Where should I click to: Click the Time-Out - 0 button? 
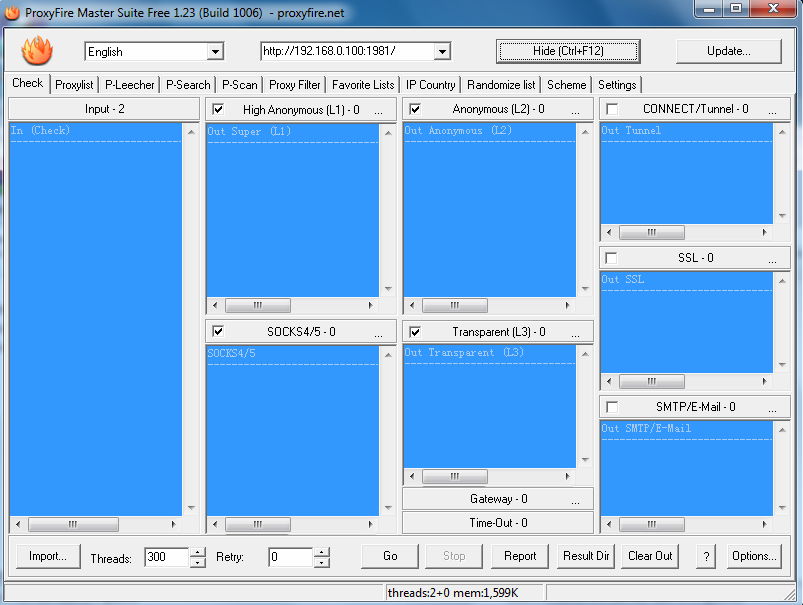click(498, 523)
